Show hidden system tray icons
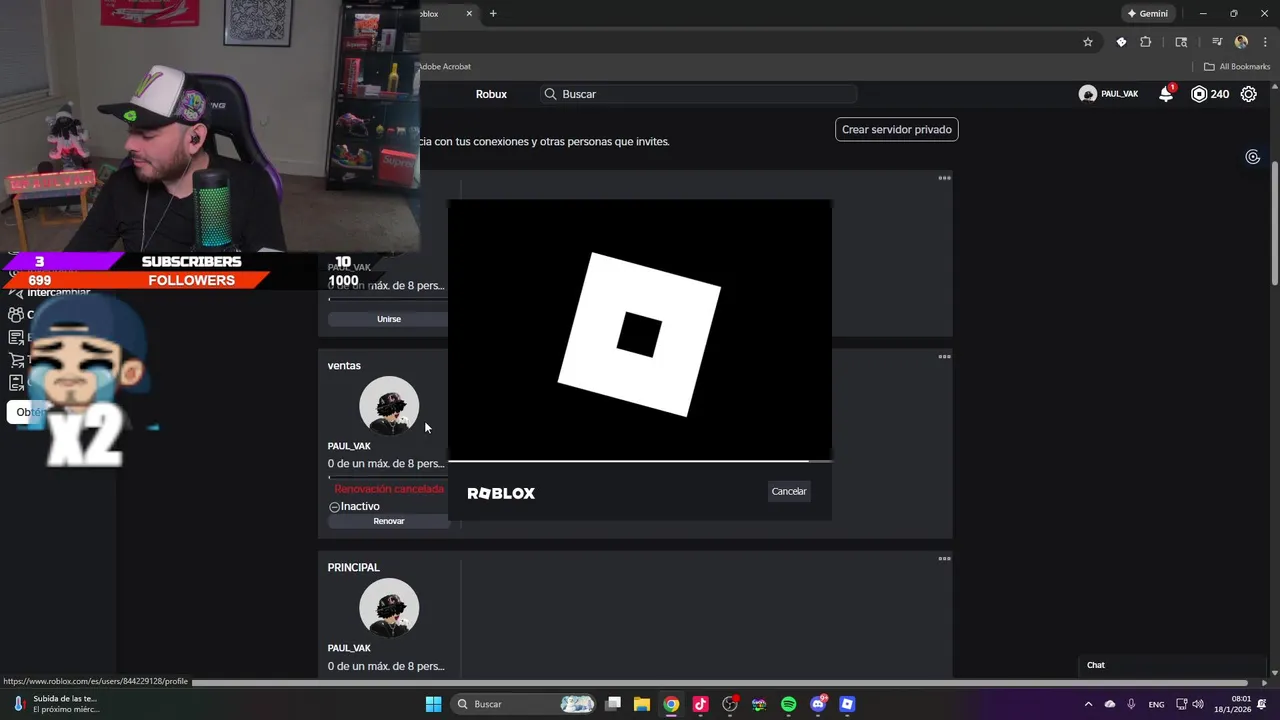The image size is (1280, 720). pos(1088,704)
